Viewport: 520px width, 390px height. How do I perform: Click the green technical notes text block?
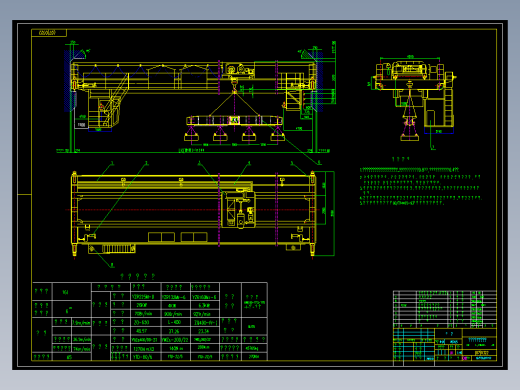[x=421, y=186]
